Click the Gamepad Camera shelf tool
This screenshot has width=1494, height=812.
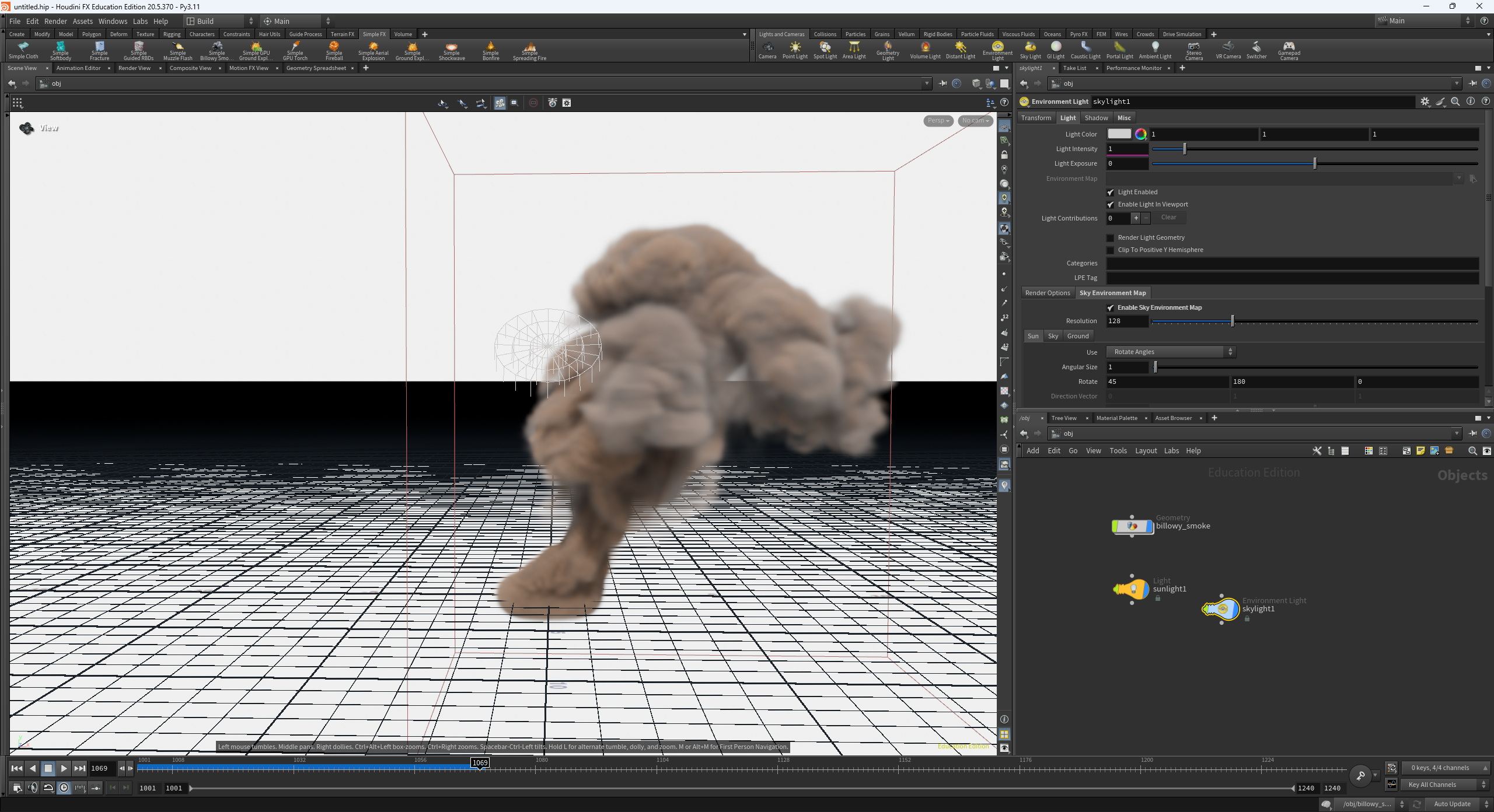pos(1289,51)
